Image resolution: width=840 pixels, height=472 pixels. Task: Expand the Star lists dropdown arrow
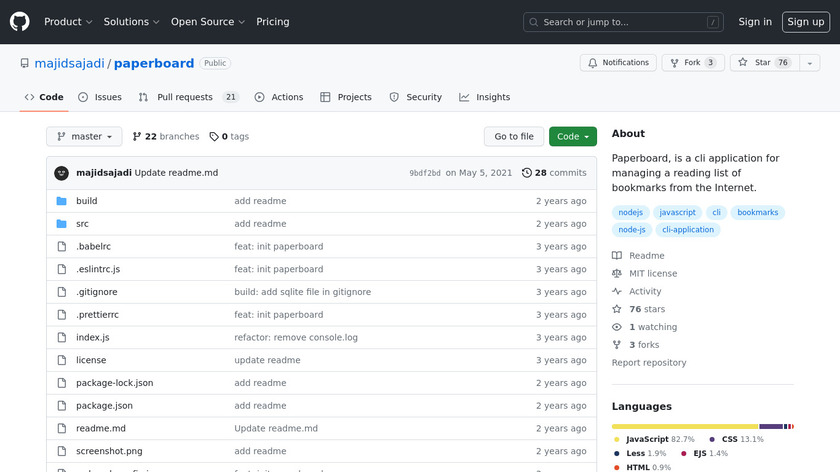coord(808,63)
